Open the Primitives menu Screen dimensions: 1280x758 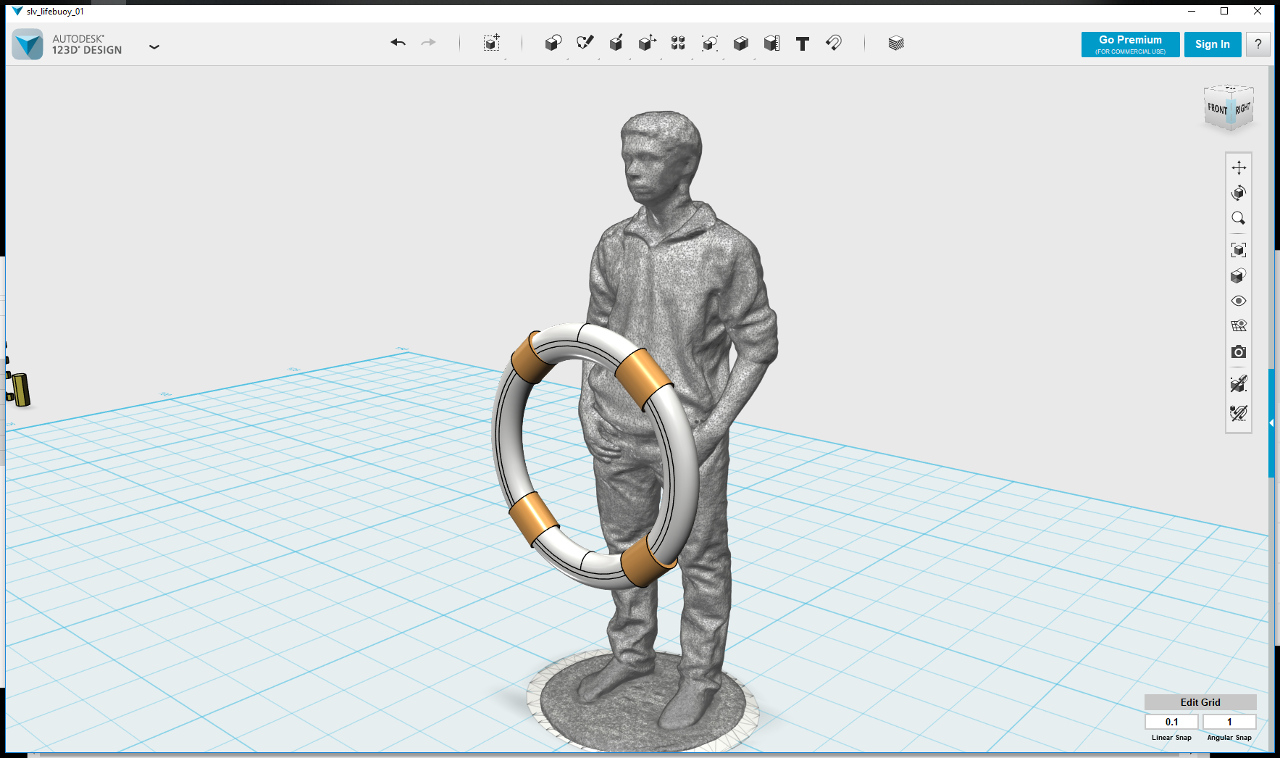(553, 43)
